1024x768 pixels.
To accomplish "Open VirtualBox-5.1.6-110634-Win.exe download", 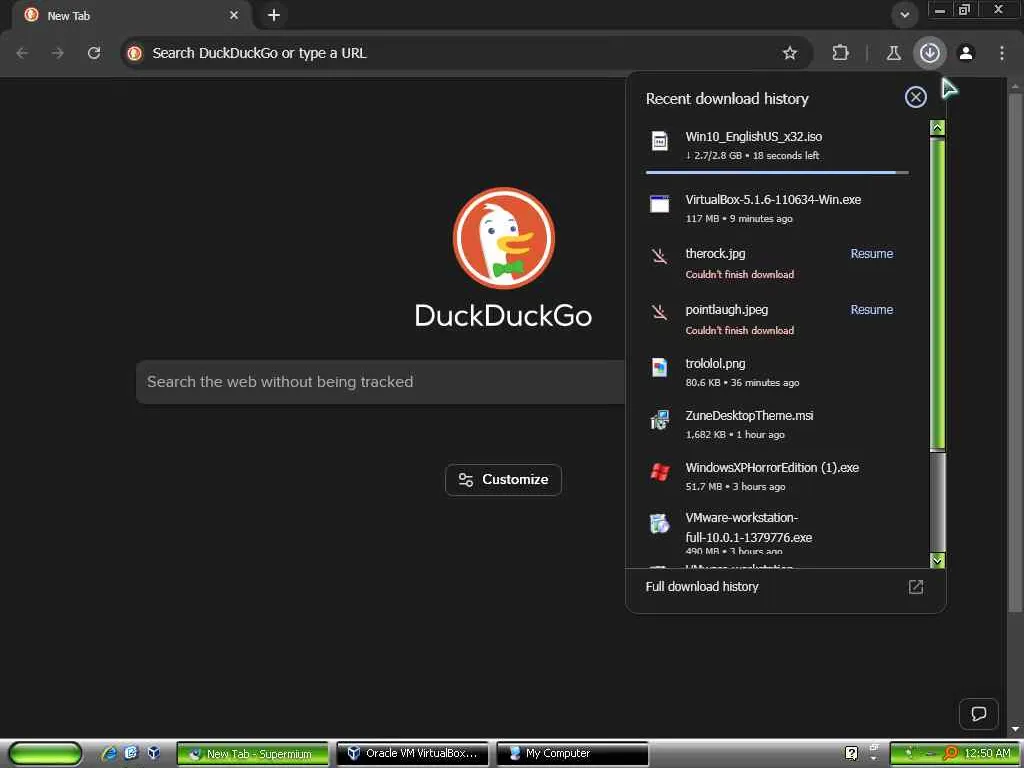I will tap(777, 208).
